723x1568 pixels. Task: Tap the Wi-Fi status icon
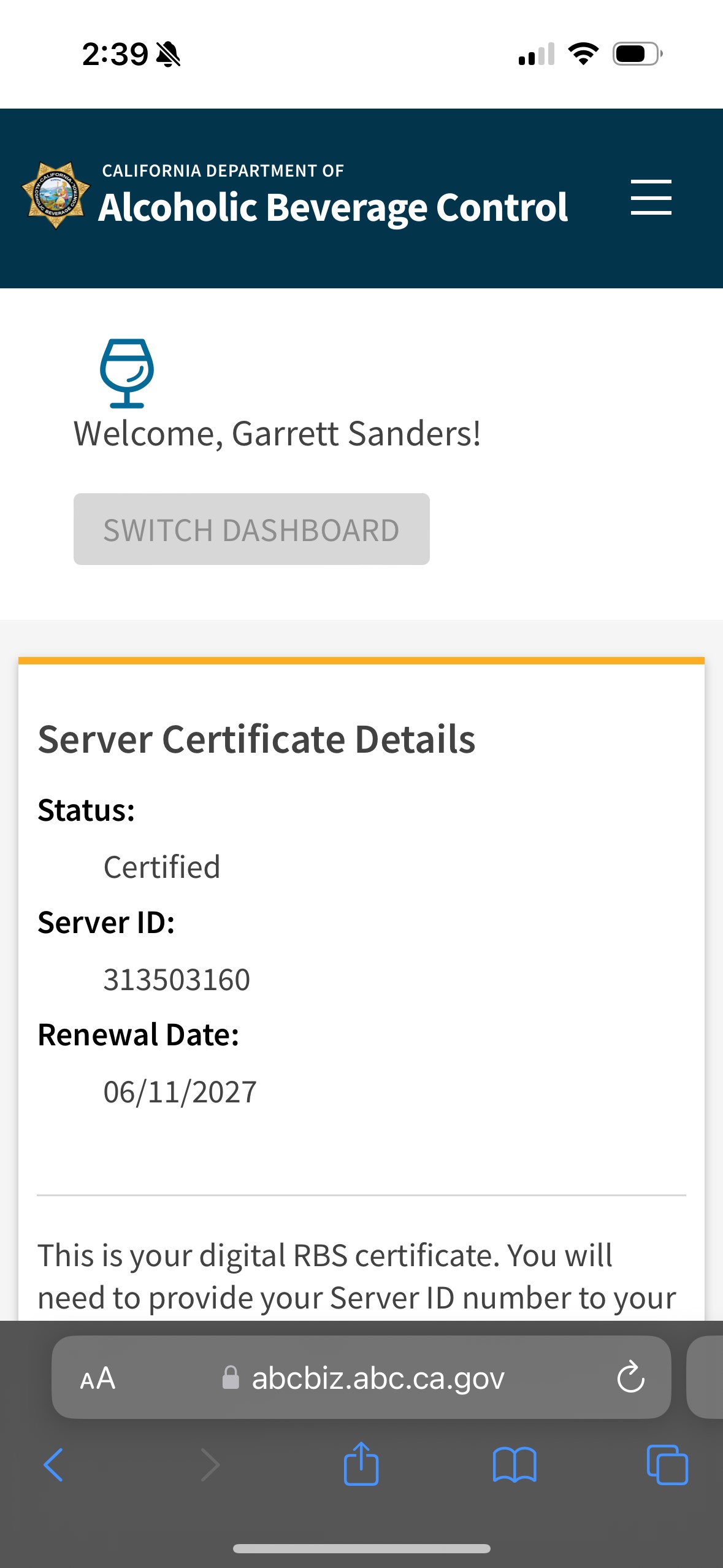click(583, 54)
